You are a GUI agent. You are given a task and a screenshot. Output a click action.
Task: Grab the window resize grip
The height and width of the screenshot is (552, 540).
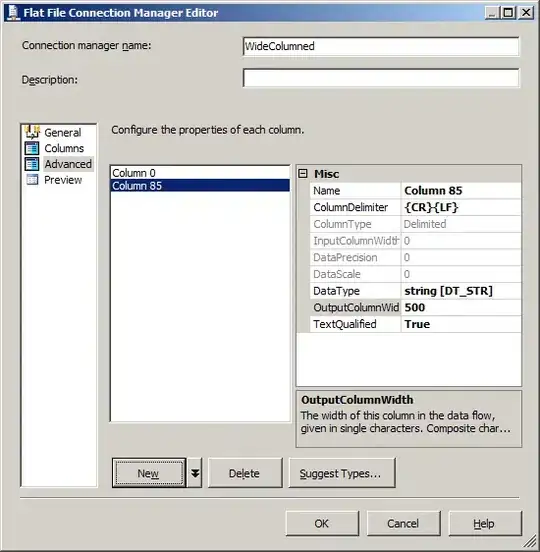(531, 542)
